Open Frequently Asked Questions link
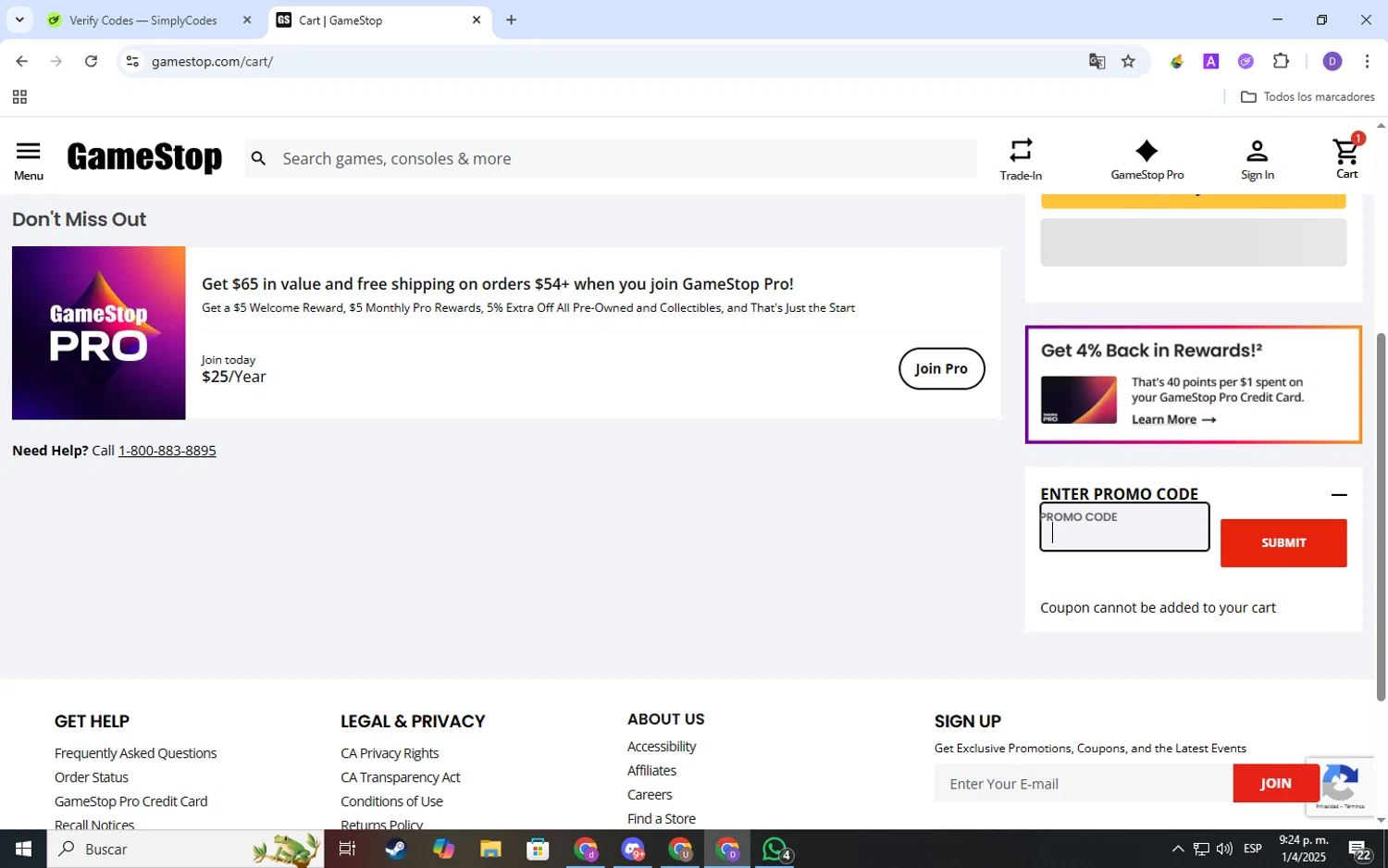 click(x=135, y=753)
